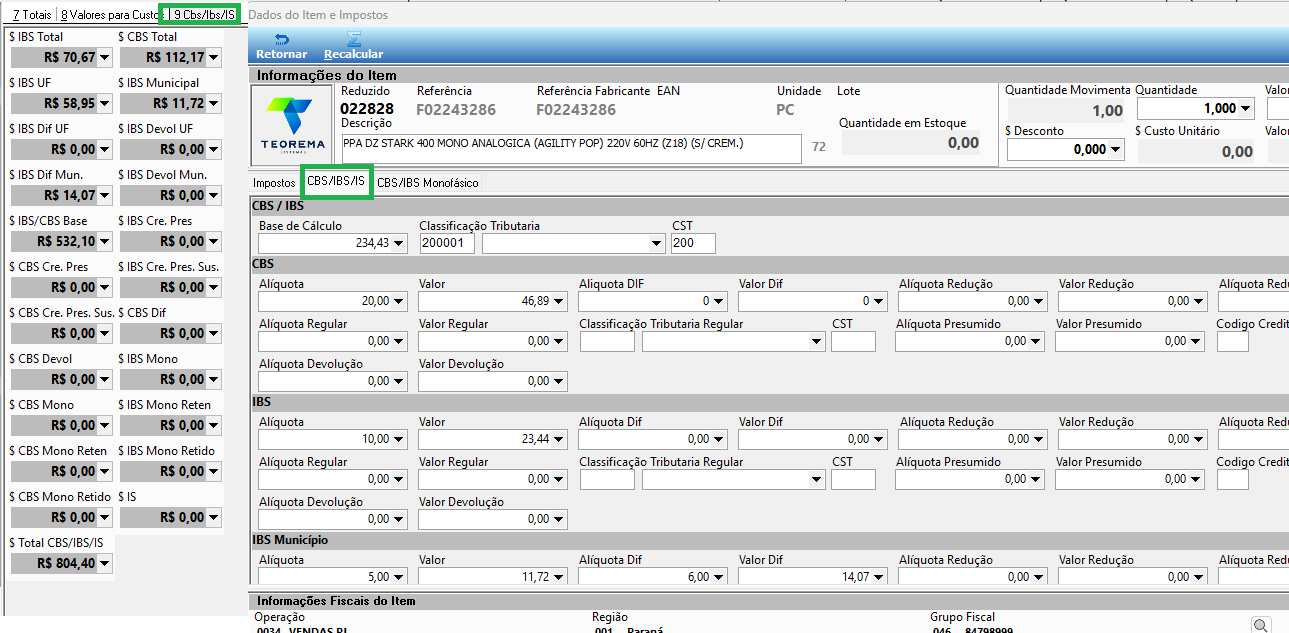Click the CBS regular CST field
Image resolution: width=1289 pixels, height=633 pixels.
point(853,341)
